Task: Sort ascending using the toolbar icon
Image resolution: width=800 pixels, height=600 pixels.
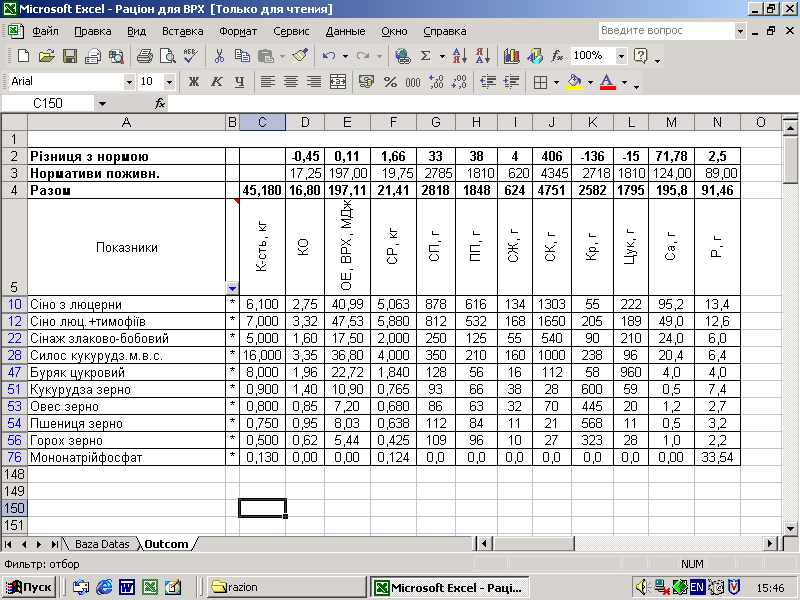Action: point(459,56)
